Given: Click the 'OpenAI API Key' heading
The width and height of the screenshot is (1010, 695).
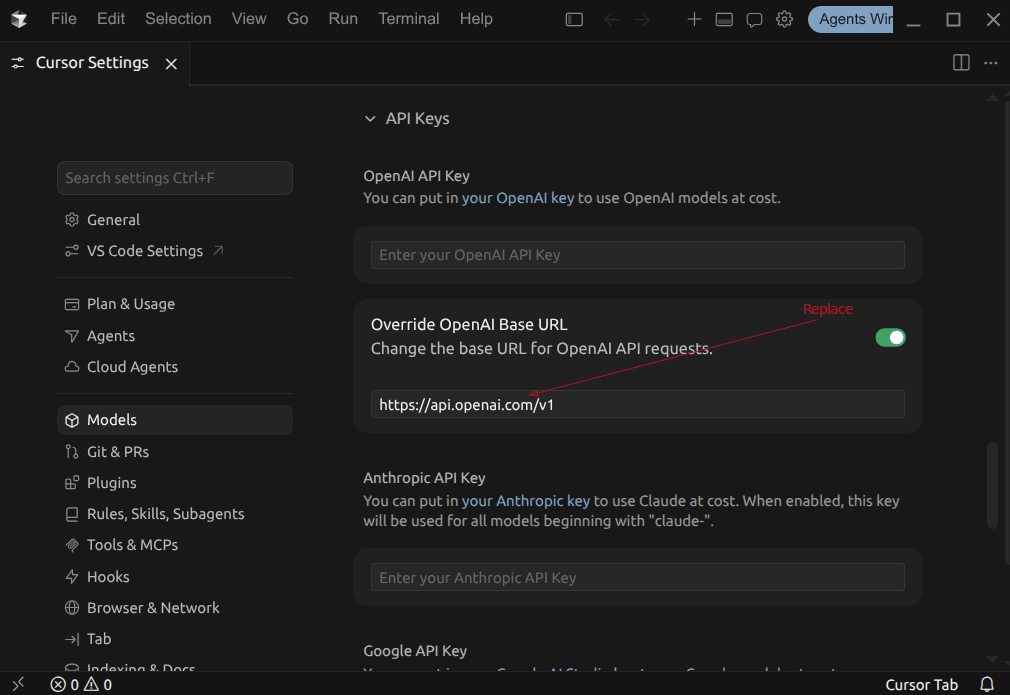Looking at the screenshot, I should (x=416, y=176).
